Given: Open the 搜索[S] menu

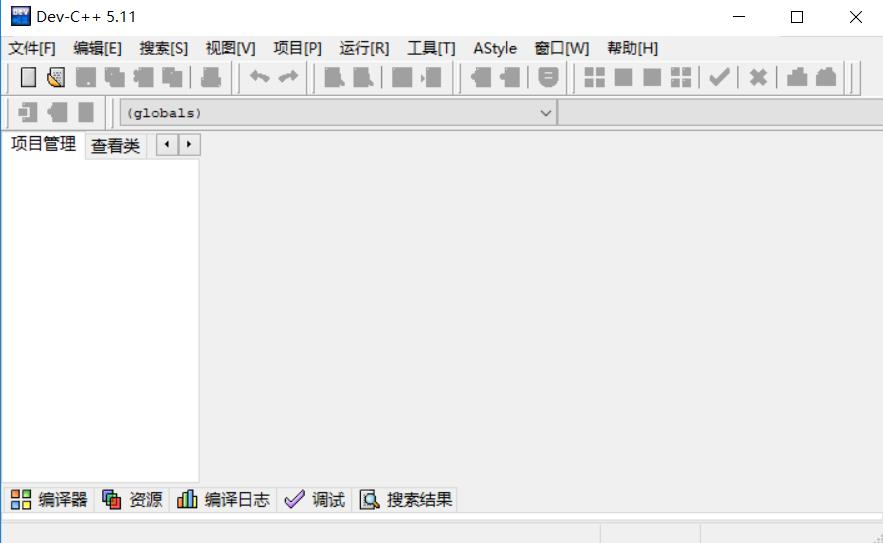Looking at the screenshot, I should click(164, 48).
